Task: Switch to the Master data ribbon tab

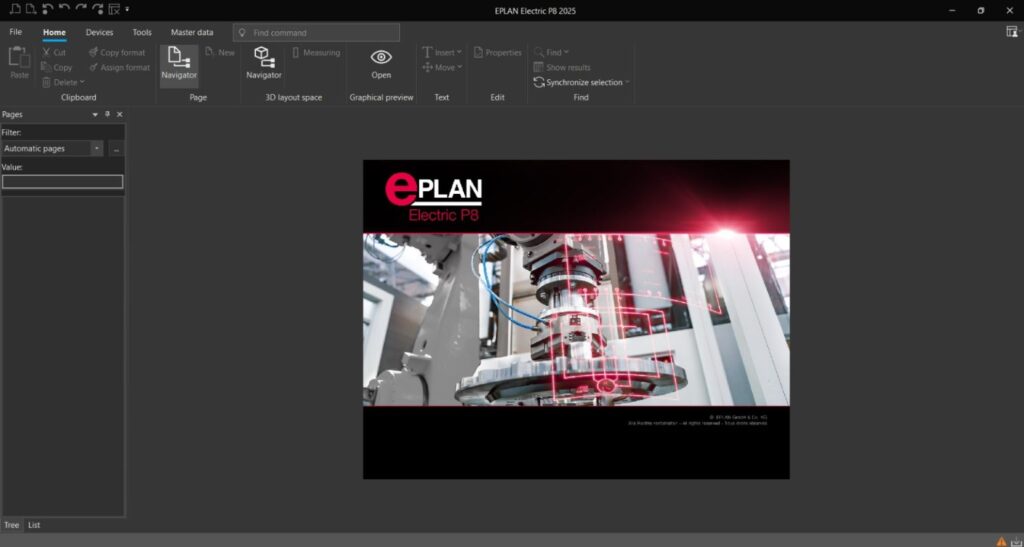Action: [192, 32]
